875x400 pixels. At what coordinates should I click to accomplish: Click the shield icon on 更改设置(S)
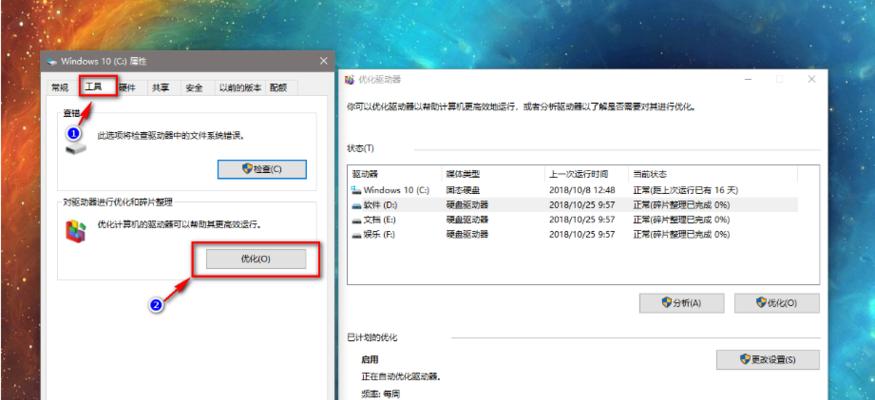745,359
